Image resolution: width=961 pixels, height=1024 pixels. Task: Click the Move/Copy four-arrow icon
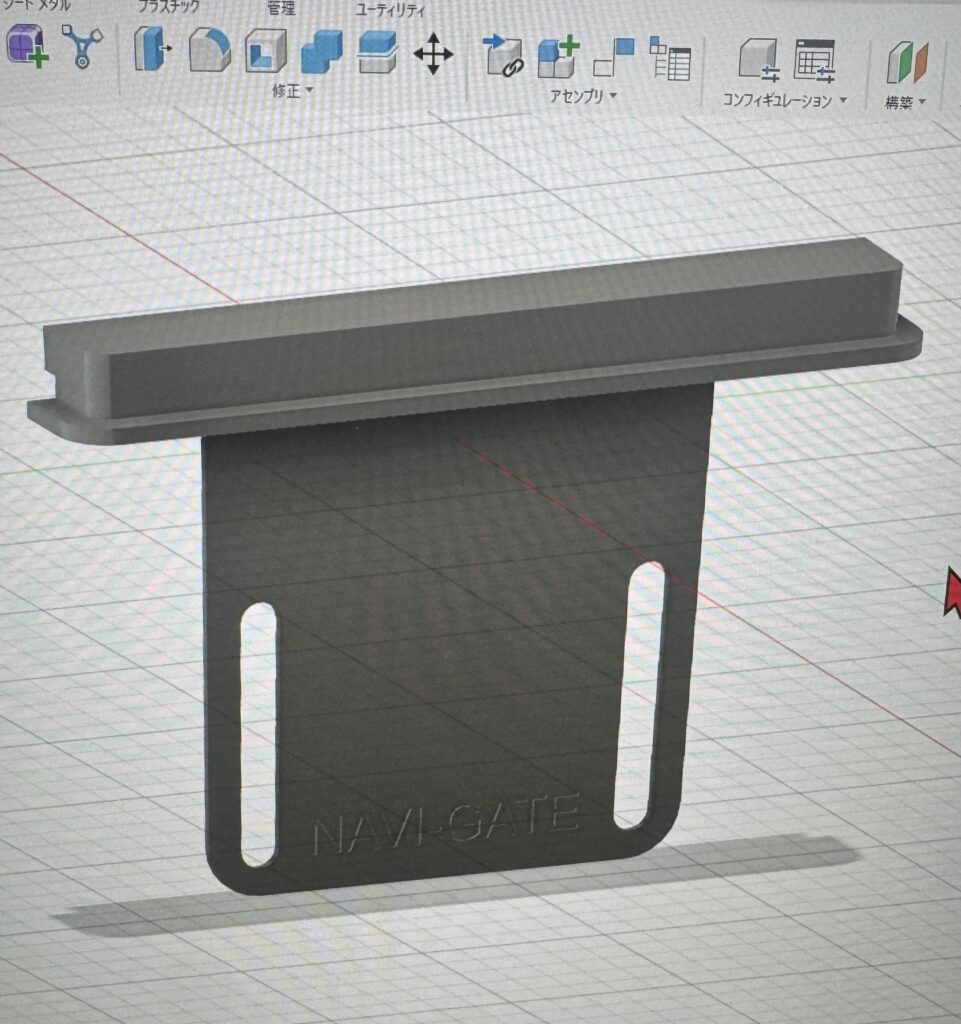pos(433,53)
